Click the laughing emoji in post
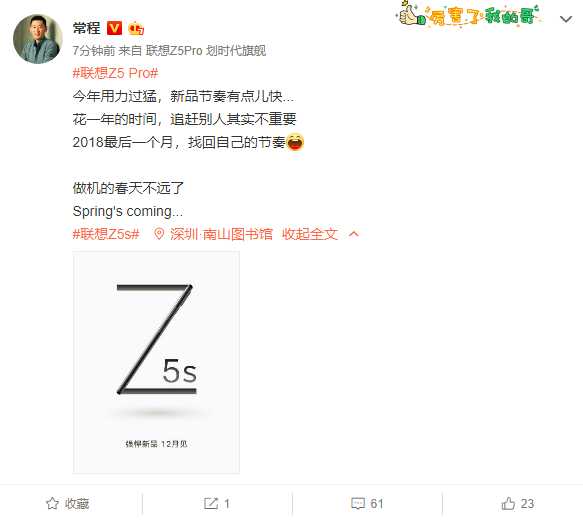Screen dimensions: 583x522 point(295,142)
